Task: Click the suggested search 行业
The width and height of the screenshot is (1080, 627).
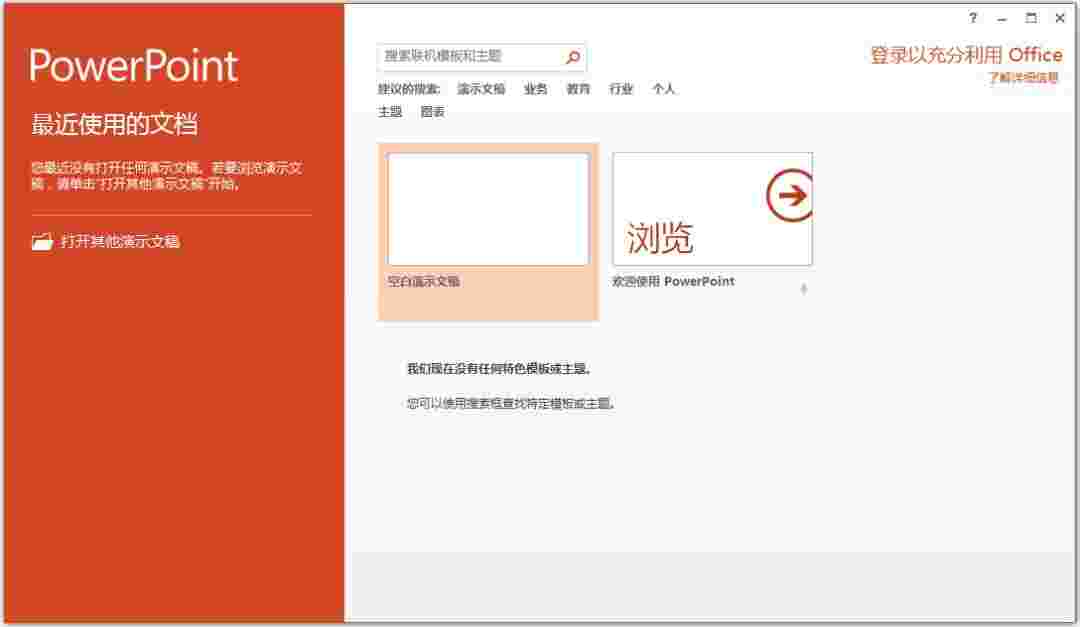Action: tap(622, 89)
